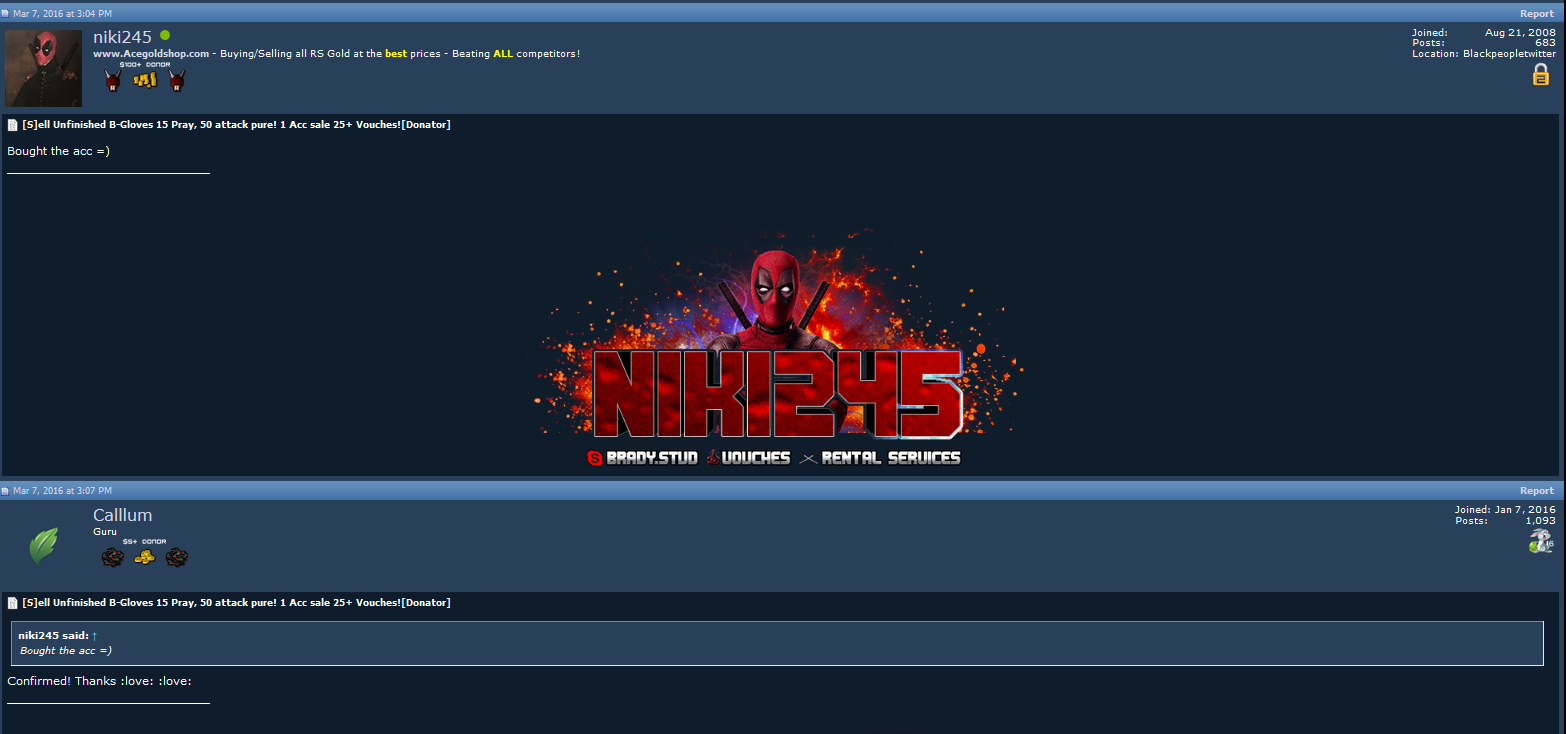This screenshot has width=1566, height=734.
Task: Open thread title in Calllum's post
Action: tap(236, 603)
